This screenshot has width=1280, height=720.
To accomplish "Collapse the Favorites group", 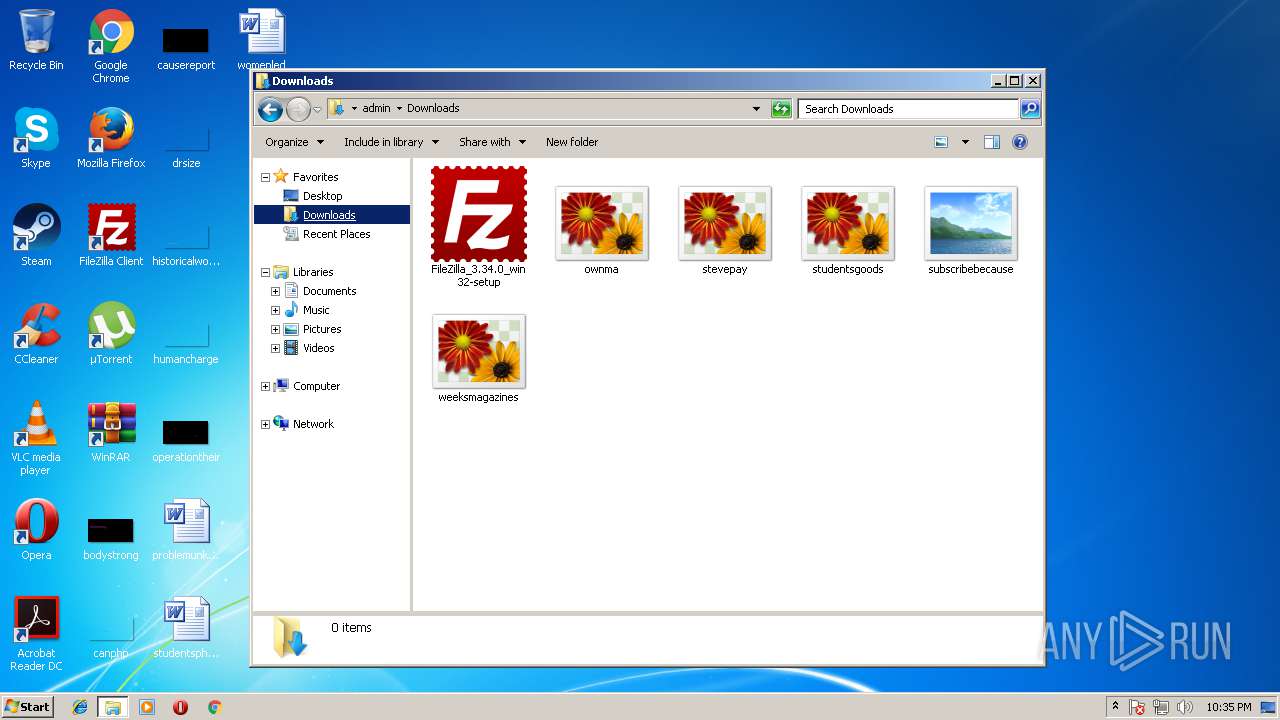I will (266, 177).
